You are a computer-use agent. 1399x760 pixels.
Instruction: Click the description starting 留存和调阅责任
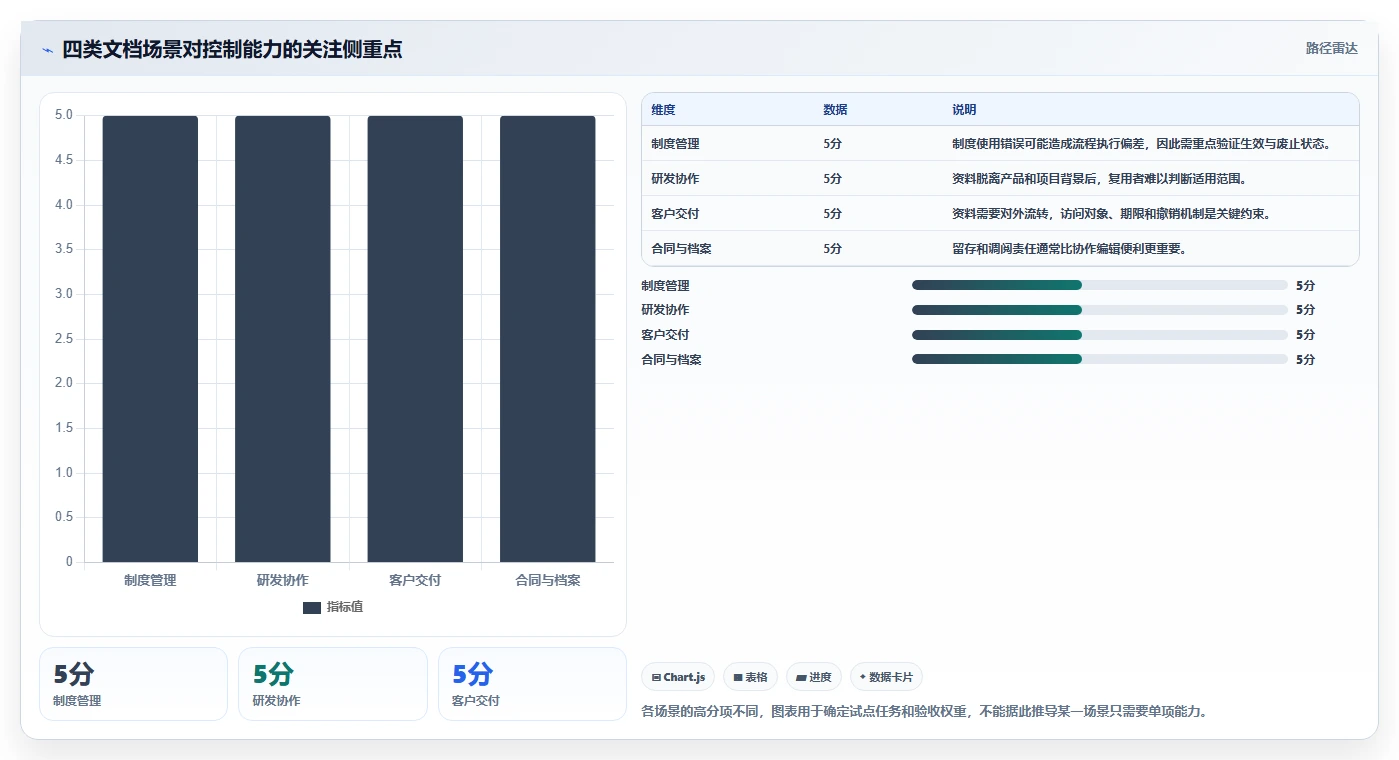(x=1069, y=249)
